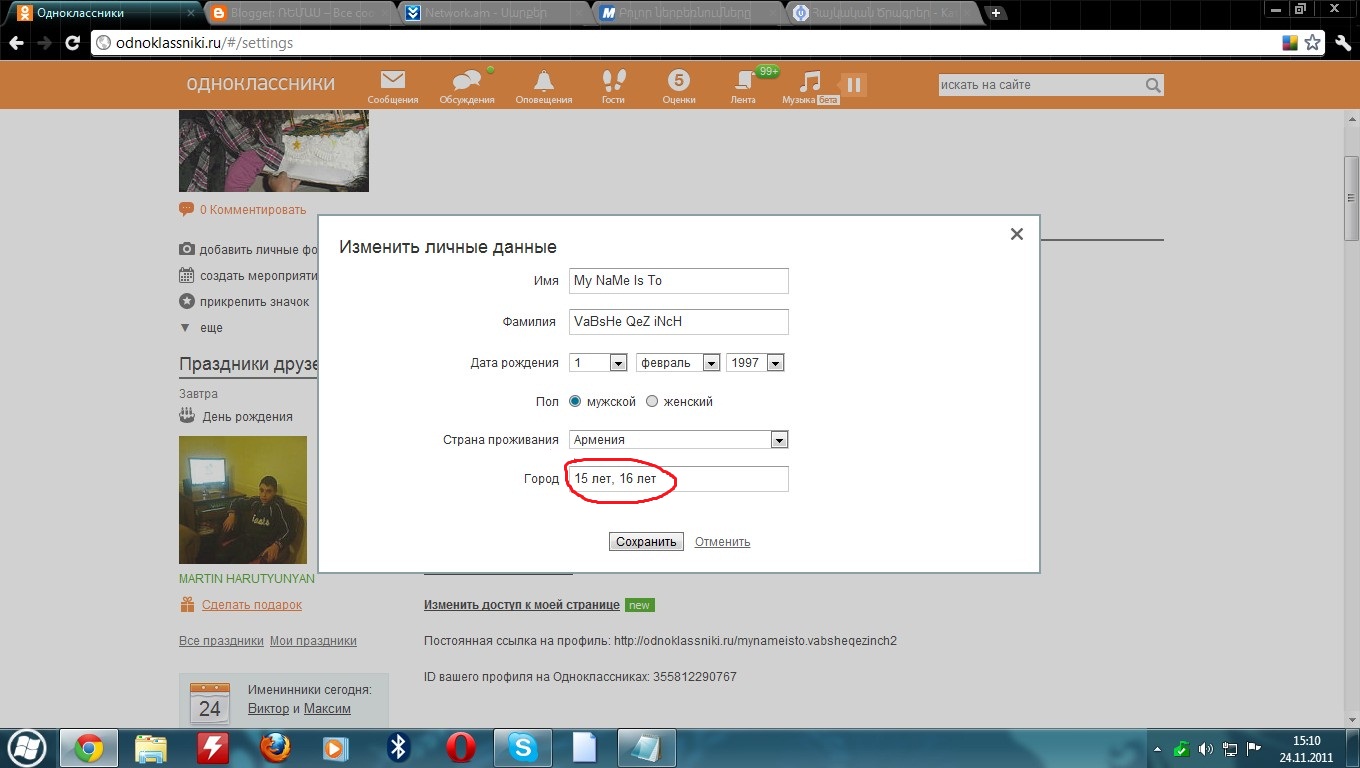This screenshot has width=1360, height=768.
Task: Open the birth year 1997 dropdown
Action: coord(755,363)
